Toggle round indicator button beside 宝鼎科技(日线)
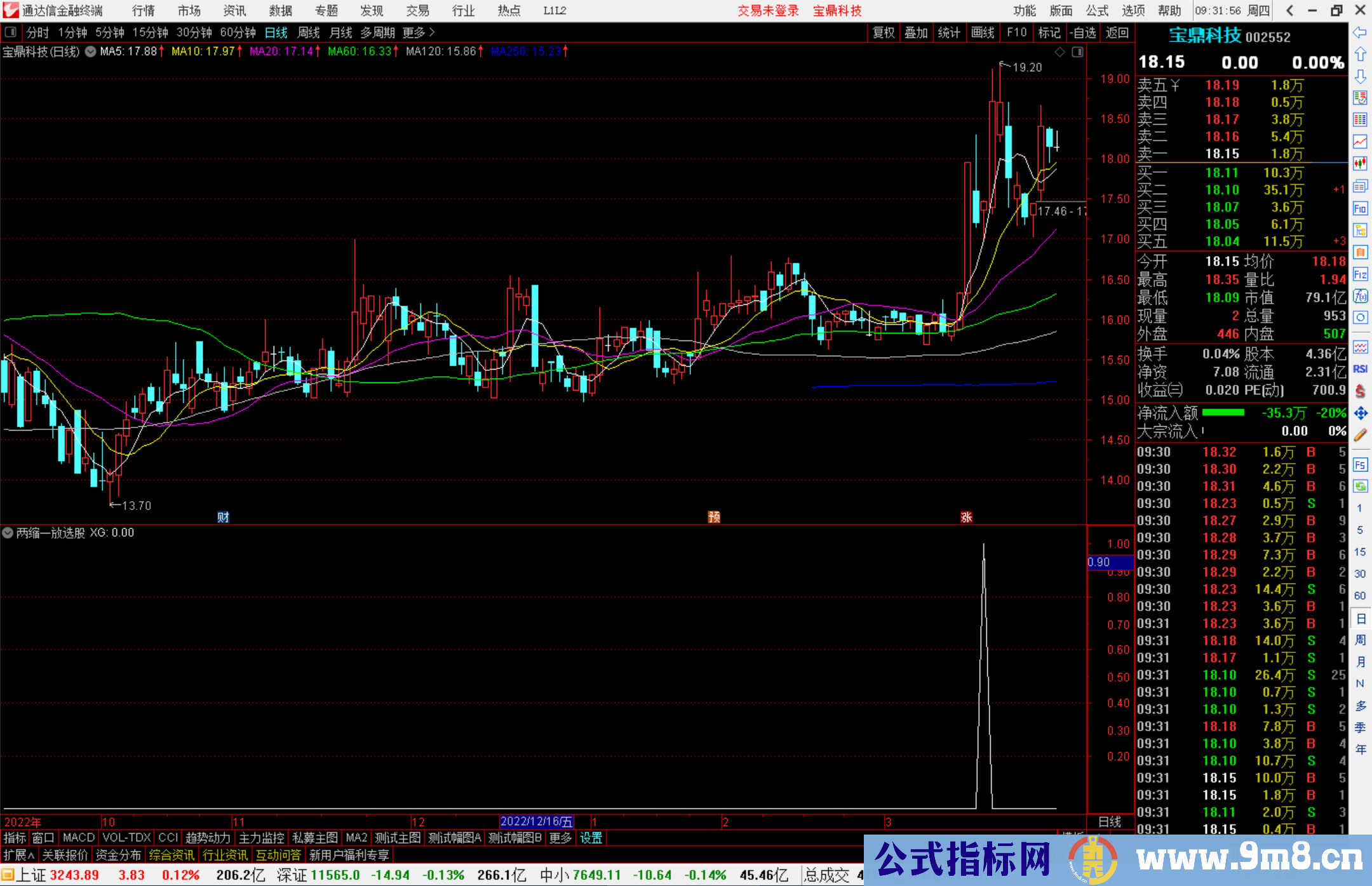Viewport: 1372px width, 886px height. point(91,51)
